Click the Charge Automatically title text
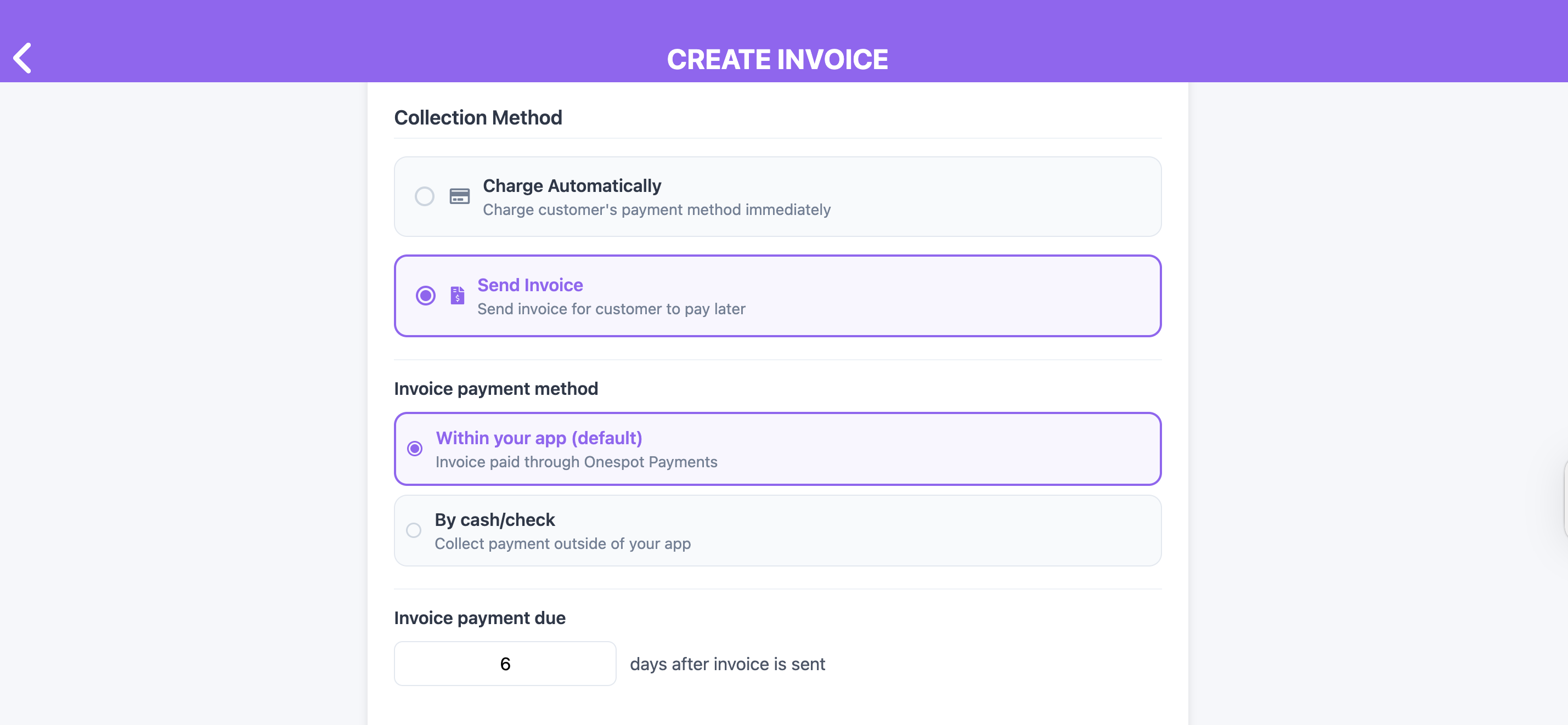 click(x=571, y=185)
